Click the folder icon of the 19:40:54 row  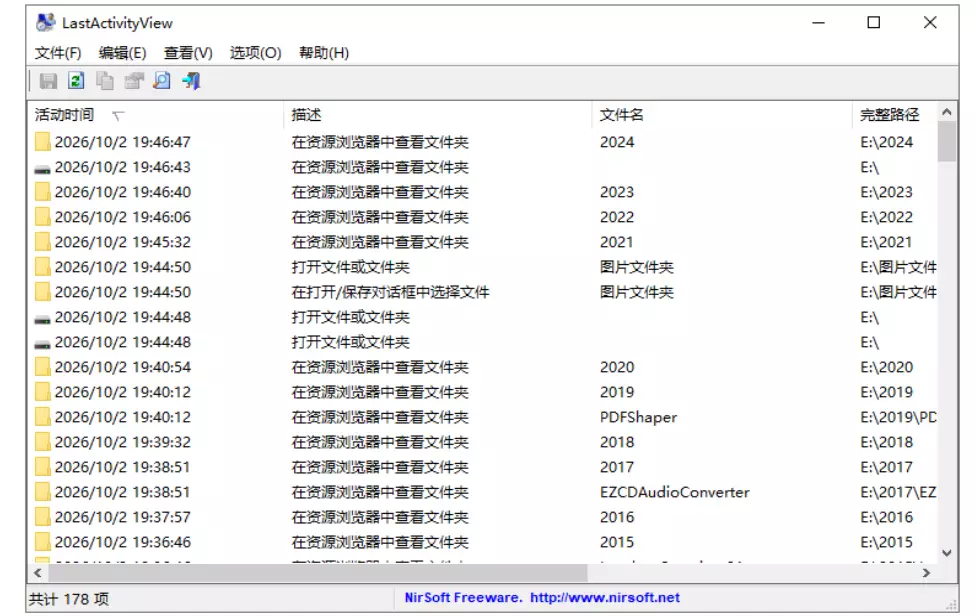[42, 367]
